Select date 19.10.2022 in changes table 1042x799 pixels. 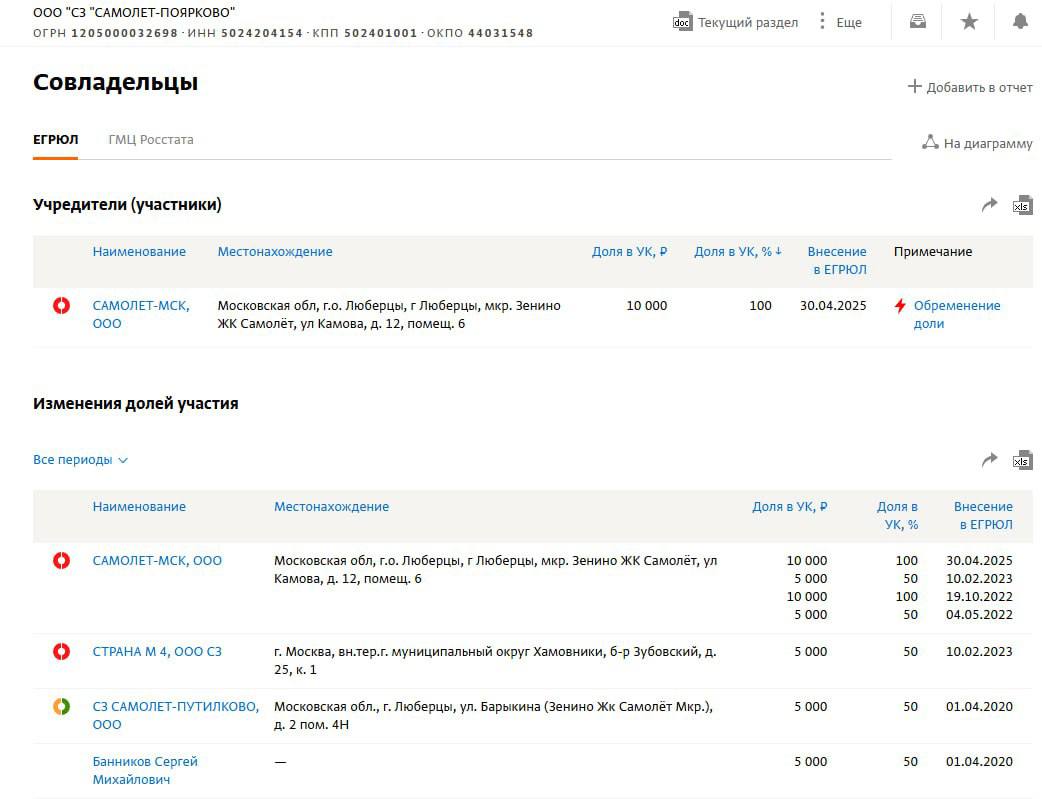[979, 596]
